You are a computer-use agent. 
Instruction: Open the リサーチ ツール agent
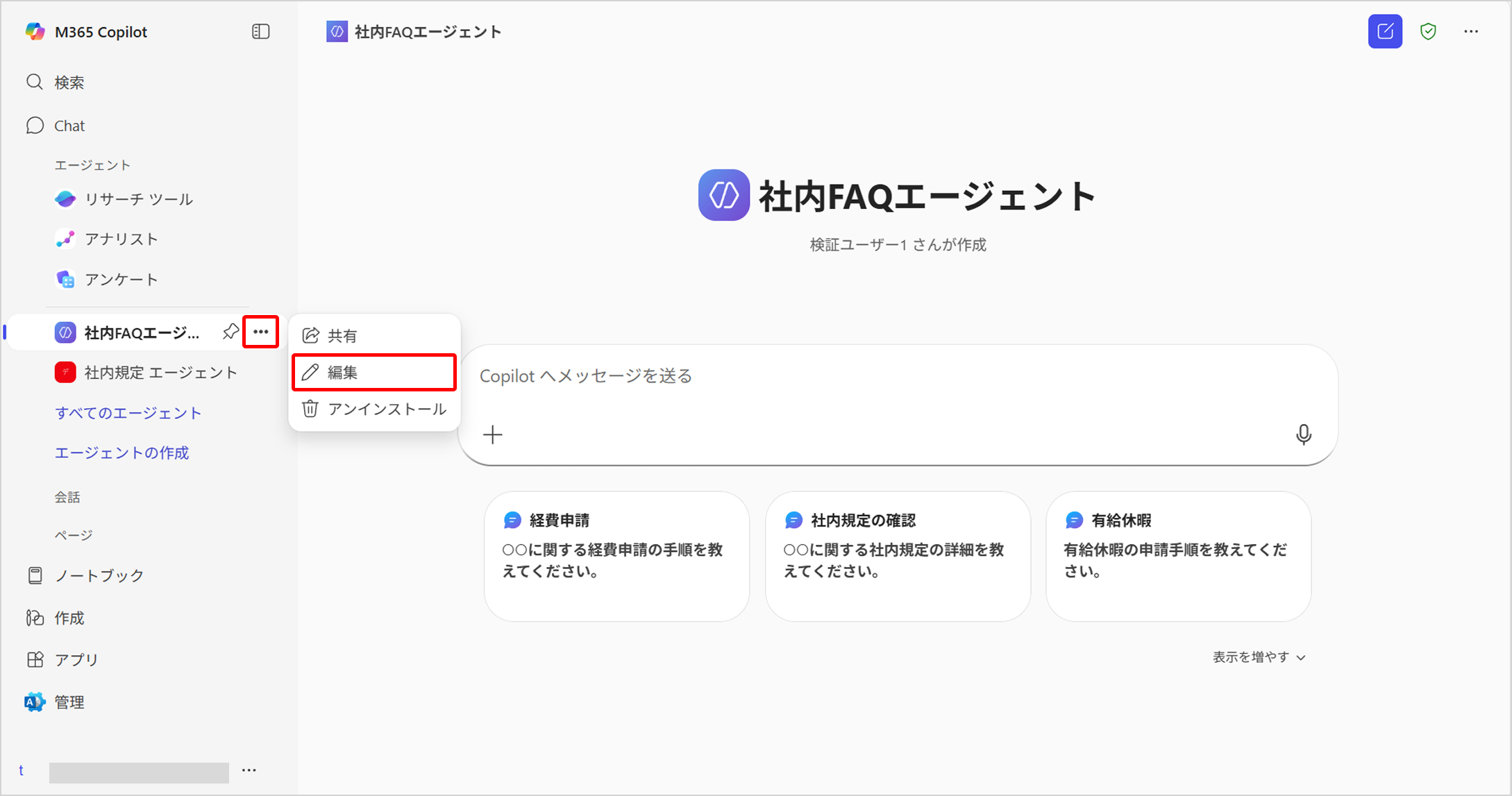pyautogui.click(x=138, y=200)
